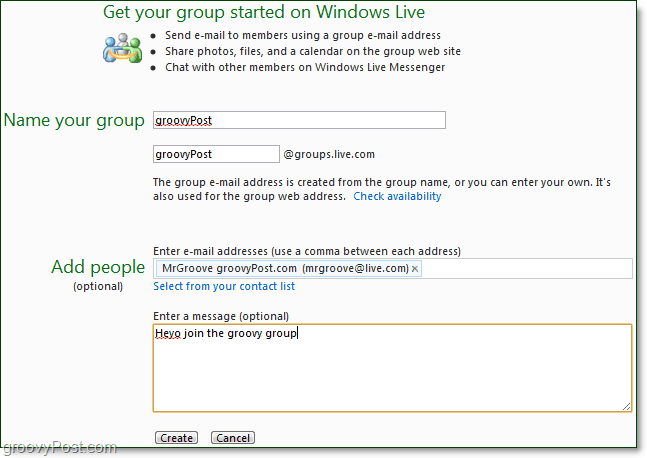This screenshot has height=458, width=647.
Task: Remove MrGroove contact with the x icon
Action: tap(415, 269)
